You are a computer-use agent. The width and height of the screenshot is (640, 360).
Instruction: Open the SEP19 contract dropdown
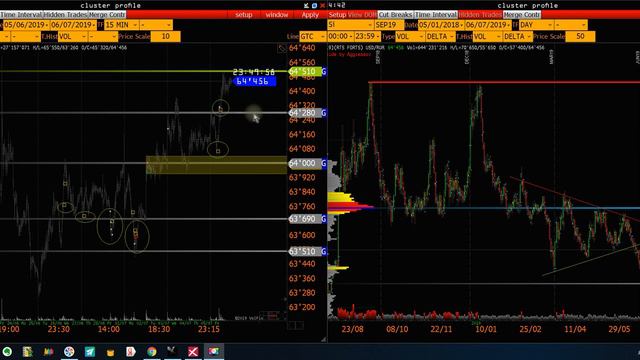coord(389,25)
